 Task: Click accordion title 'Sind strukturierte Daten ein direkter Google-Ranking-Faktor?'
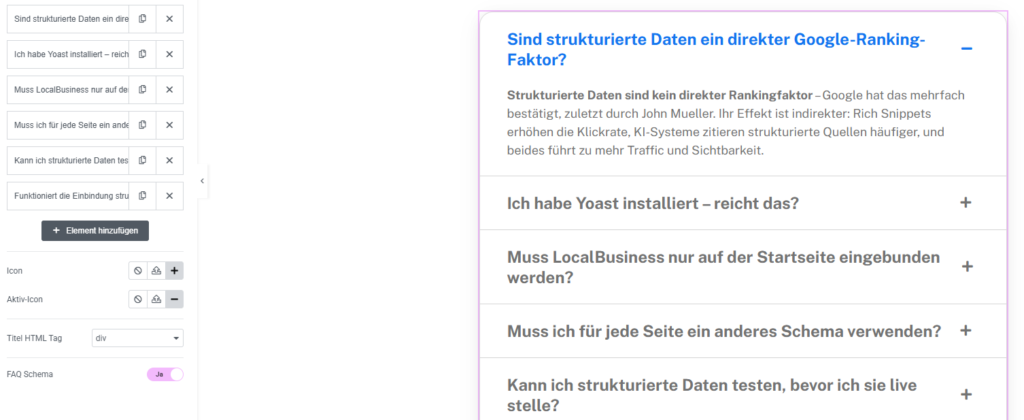(716, 50)
